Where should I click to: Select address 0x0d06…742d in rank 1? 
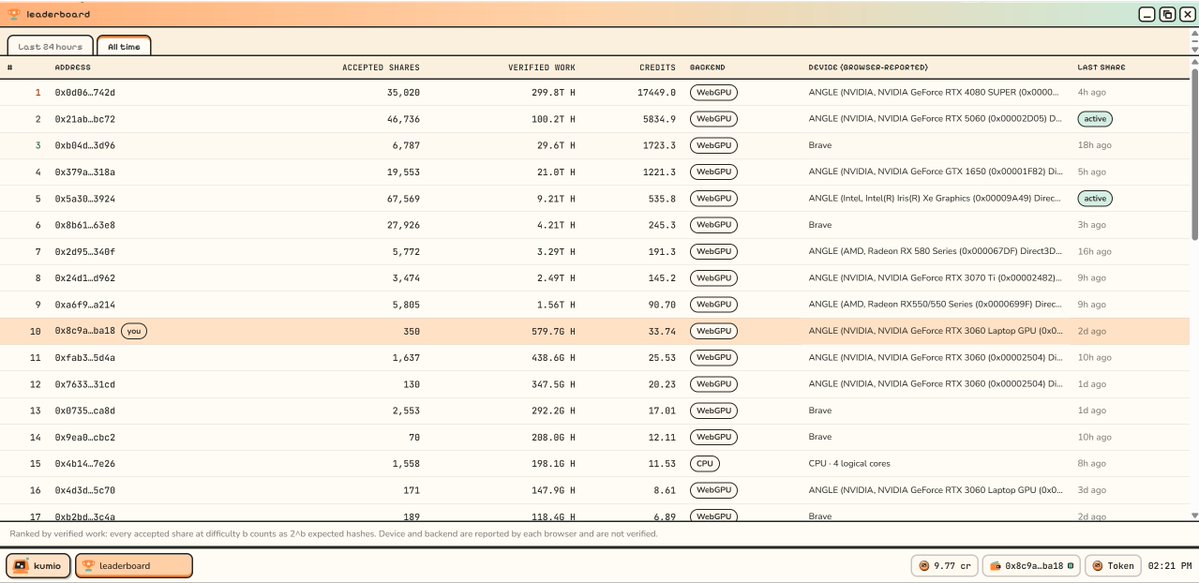tap(85, 93)
